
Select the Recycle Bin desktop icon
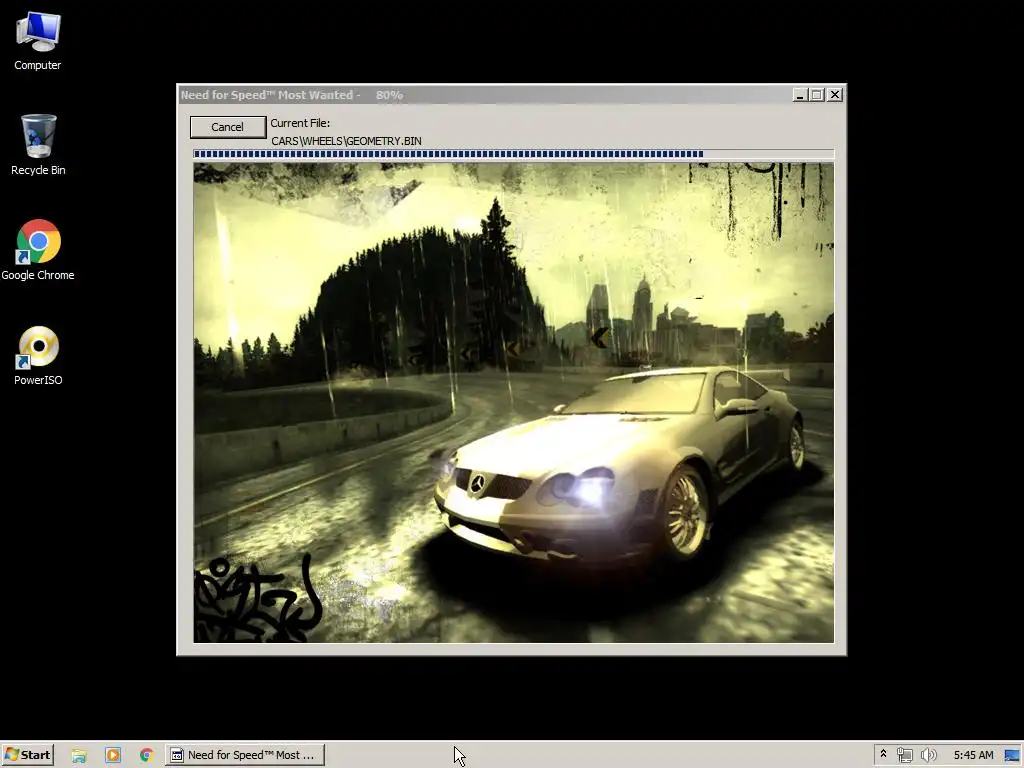(38, 144)
